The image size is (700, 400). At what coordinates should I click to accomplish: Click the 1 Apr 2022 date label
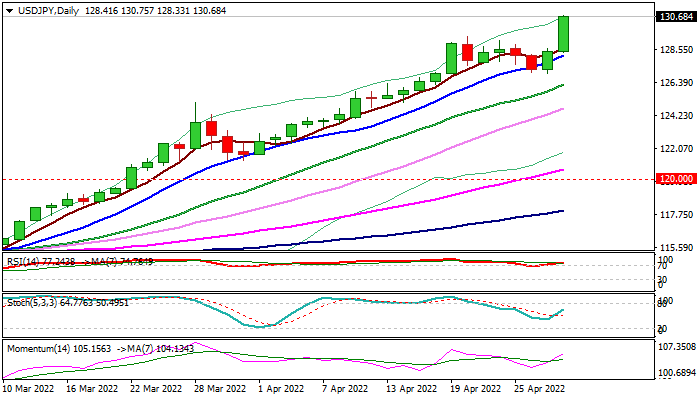276,388
